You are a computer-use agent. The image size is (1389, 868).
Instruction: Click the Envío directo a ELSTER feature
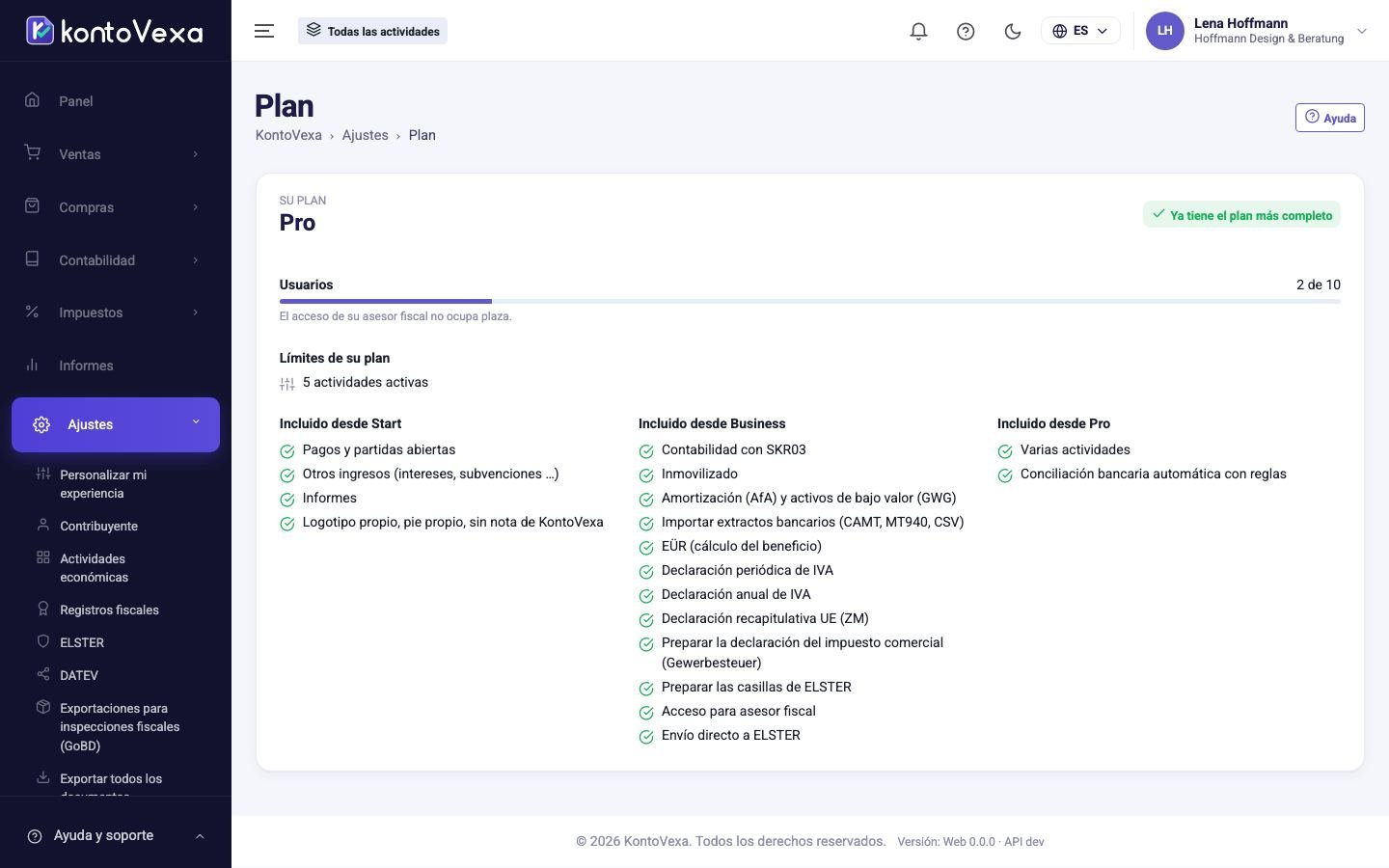[x=731, y=735]
